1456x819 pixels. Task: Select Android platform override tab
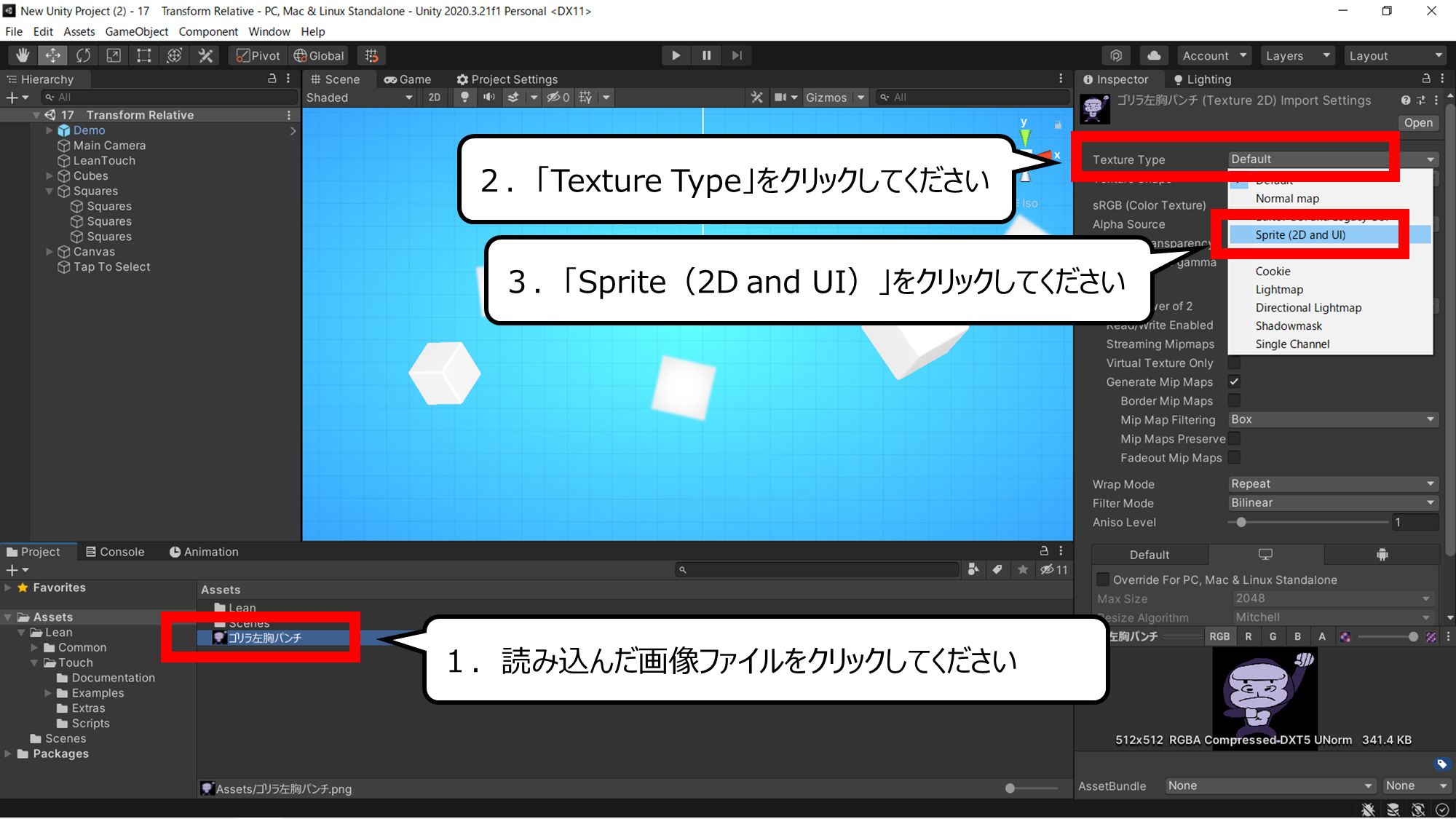pyautogui.click(x=1382, y=554)
